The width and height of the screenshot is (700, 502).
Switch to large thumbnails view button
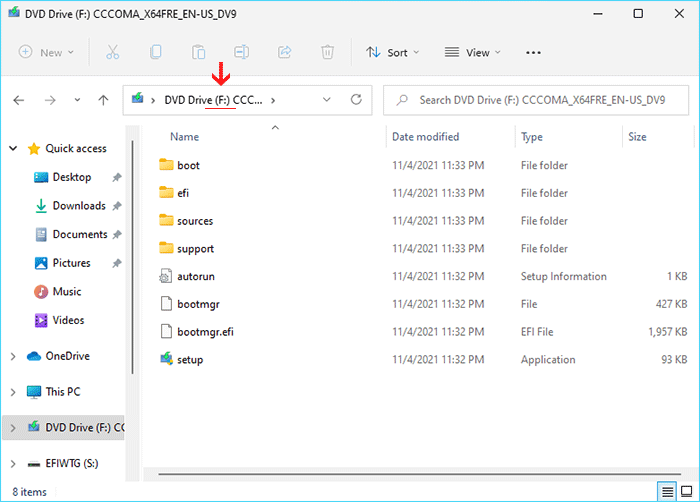pyautogui.click(x=687, y=492)
